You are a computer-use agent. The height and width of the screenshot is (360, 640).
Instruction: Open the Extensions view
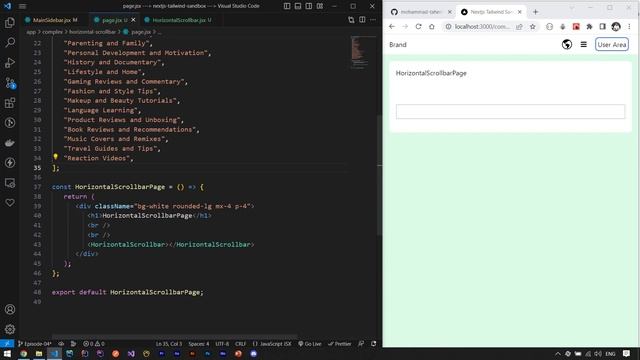[10, 103]
